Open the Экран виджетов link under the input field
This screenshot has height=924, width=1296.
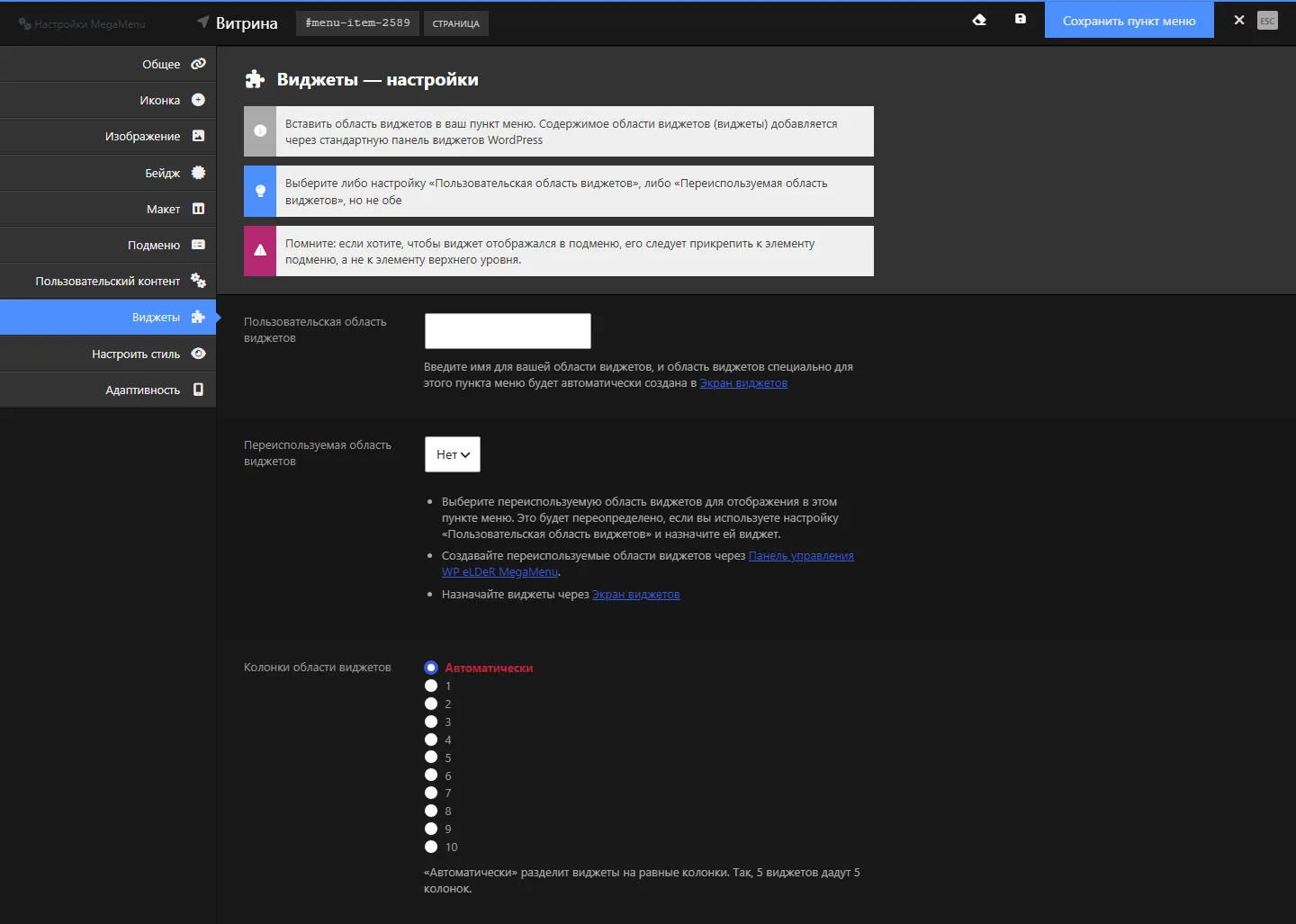point(743,383)
